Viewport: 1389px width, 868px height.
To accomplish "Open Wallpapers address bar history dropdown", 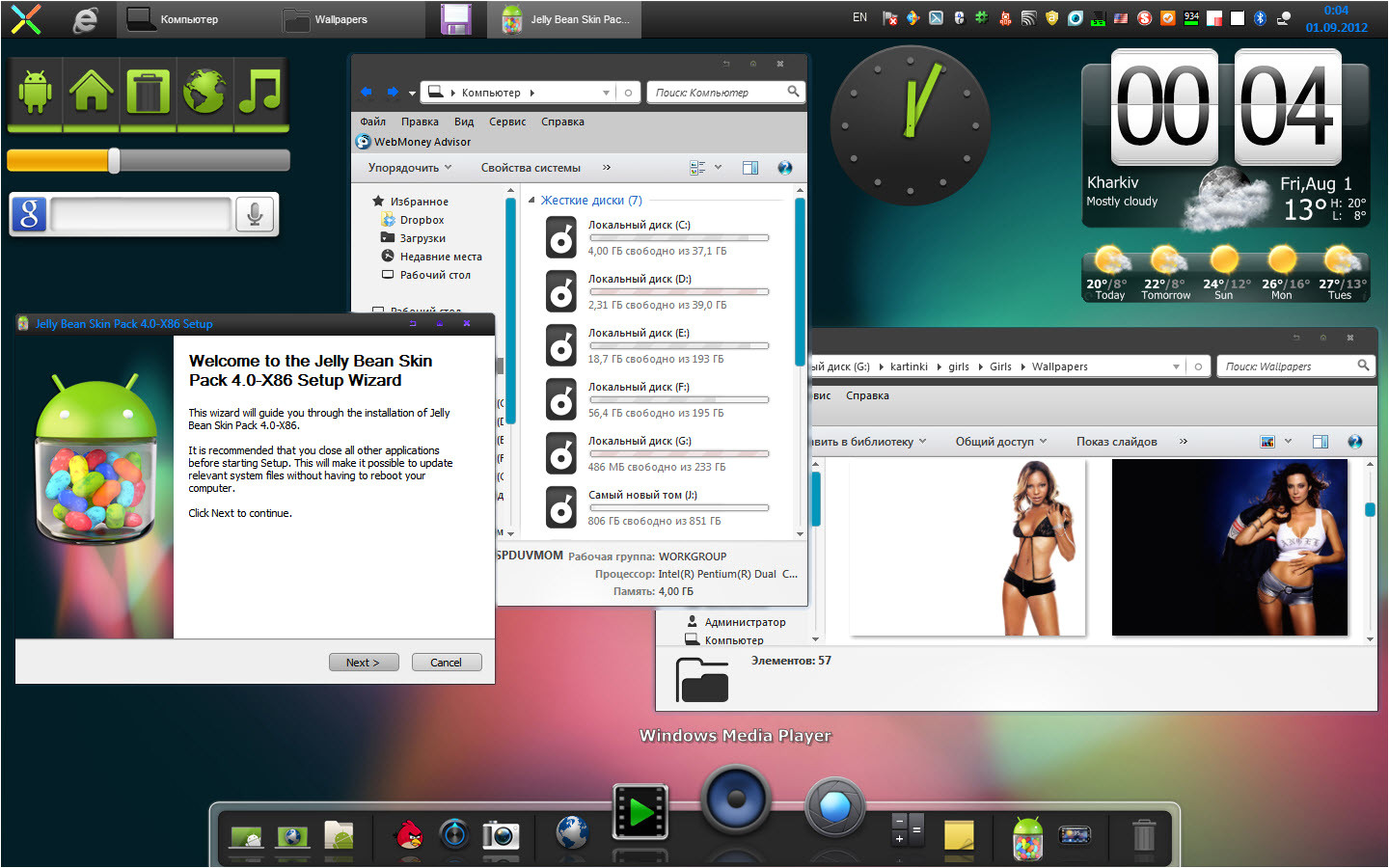I will coord(1176,366).
